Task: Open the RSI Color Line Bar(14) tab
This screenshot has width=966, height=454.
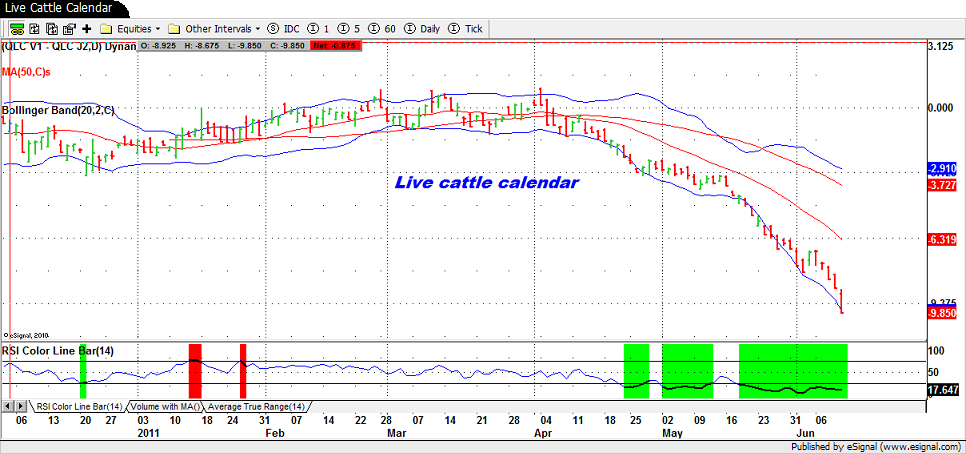Action: (79, 407)
